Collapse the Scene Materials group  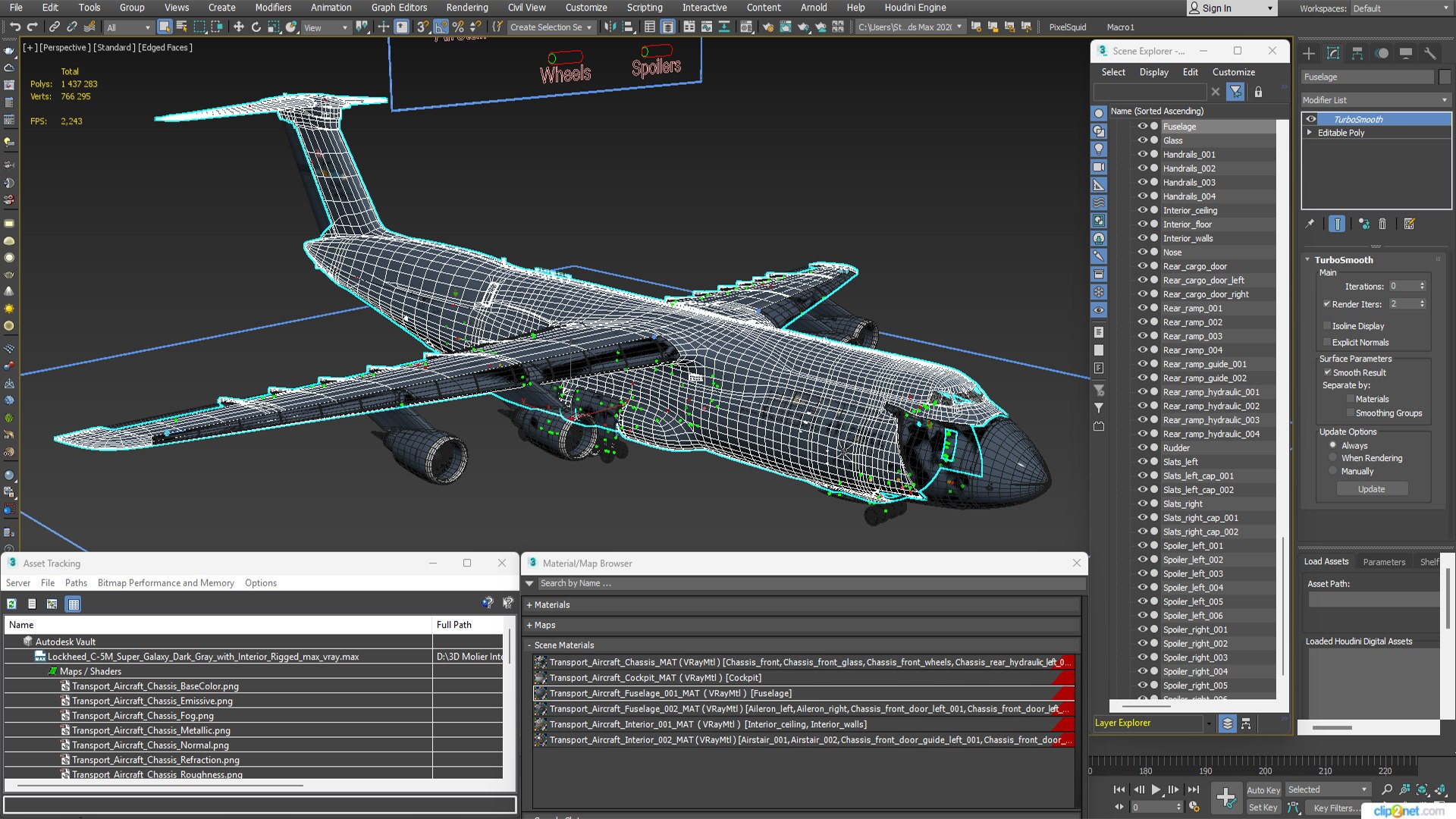coord(529,645)
